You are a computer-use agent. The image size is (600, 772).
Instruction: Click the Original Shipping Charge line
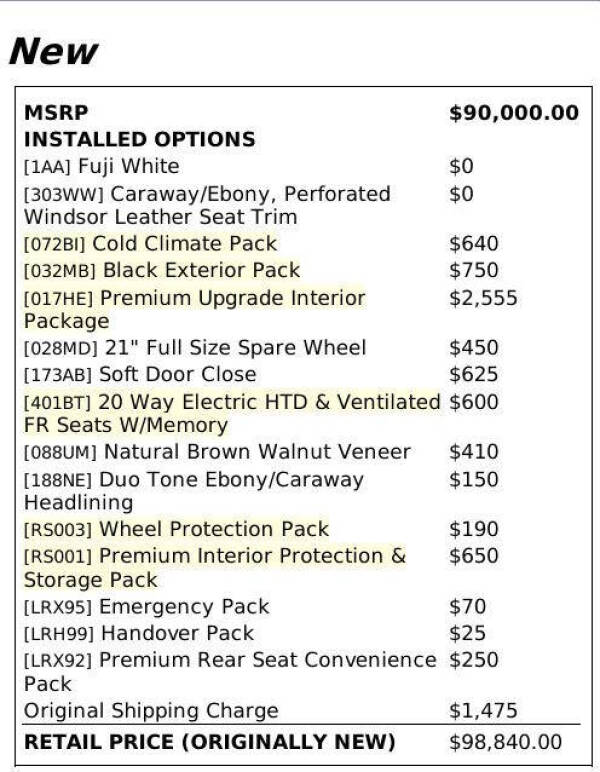pos(151,712)
